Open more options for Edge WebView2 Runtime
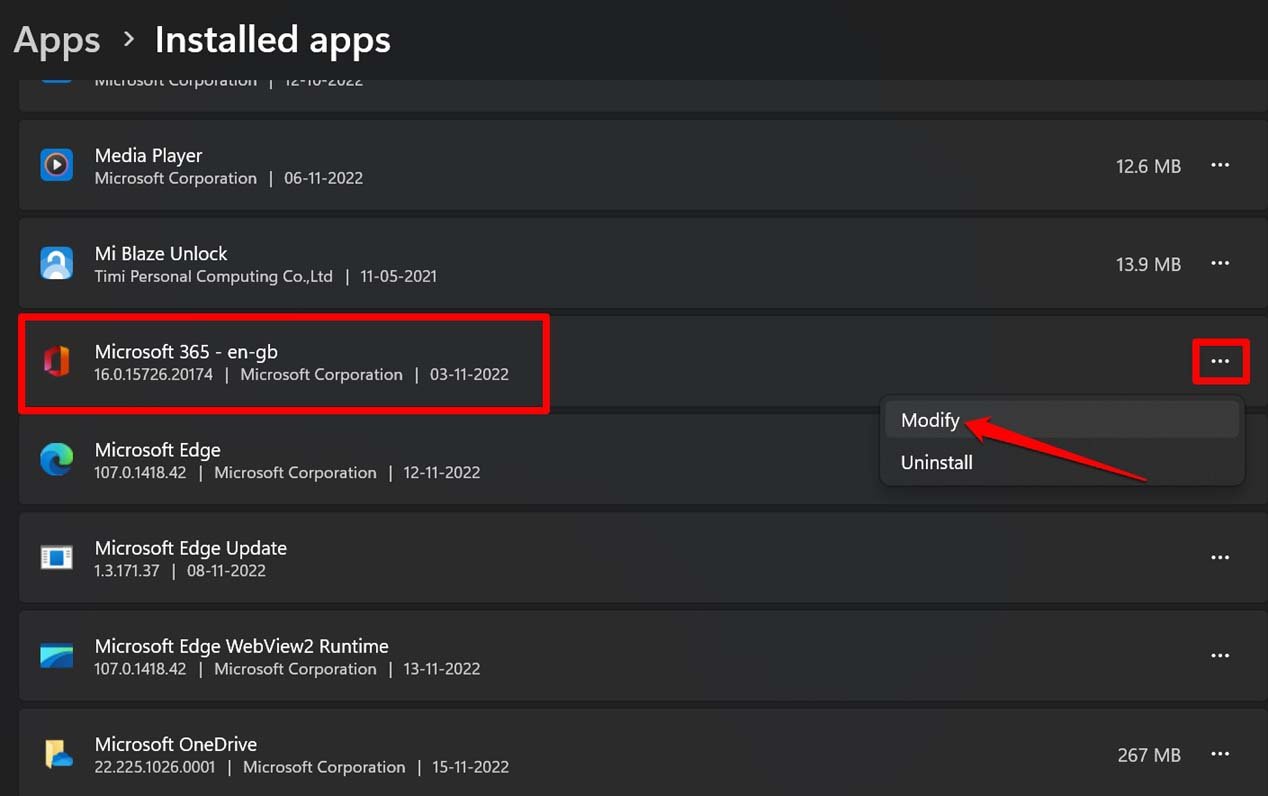The image size is (1268, 796). pos(1220,656)
